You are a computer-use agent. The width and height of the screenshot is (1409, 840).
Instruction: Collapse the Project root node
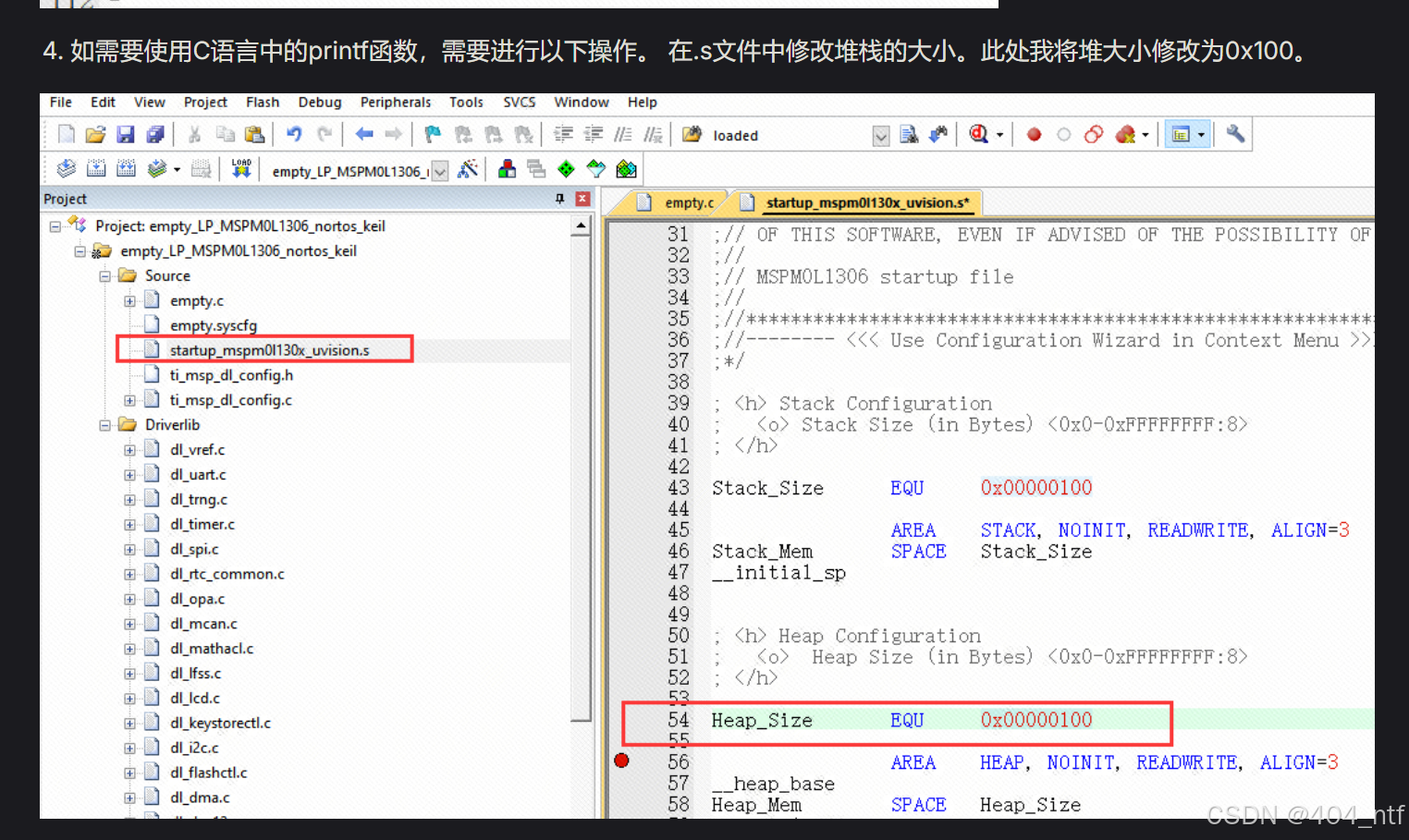[x=55, y=226]
